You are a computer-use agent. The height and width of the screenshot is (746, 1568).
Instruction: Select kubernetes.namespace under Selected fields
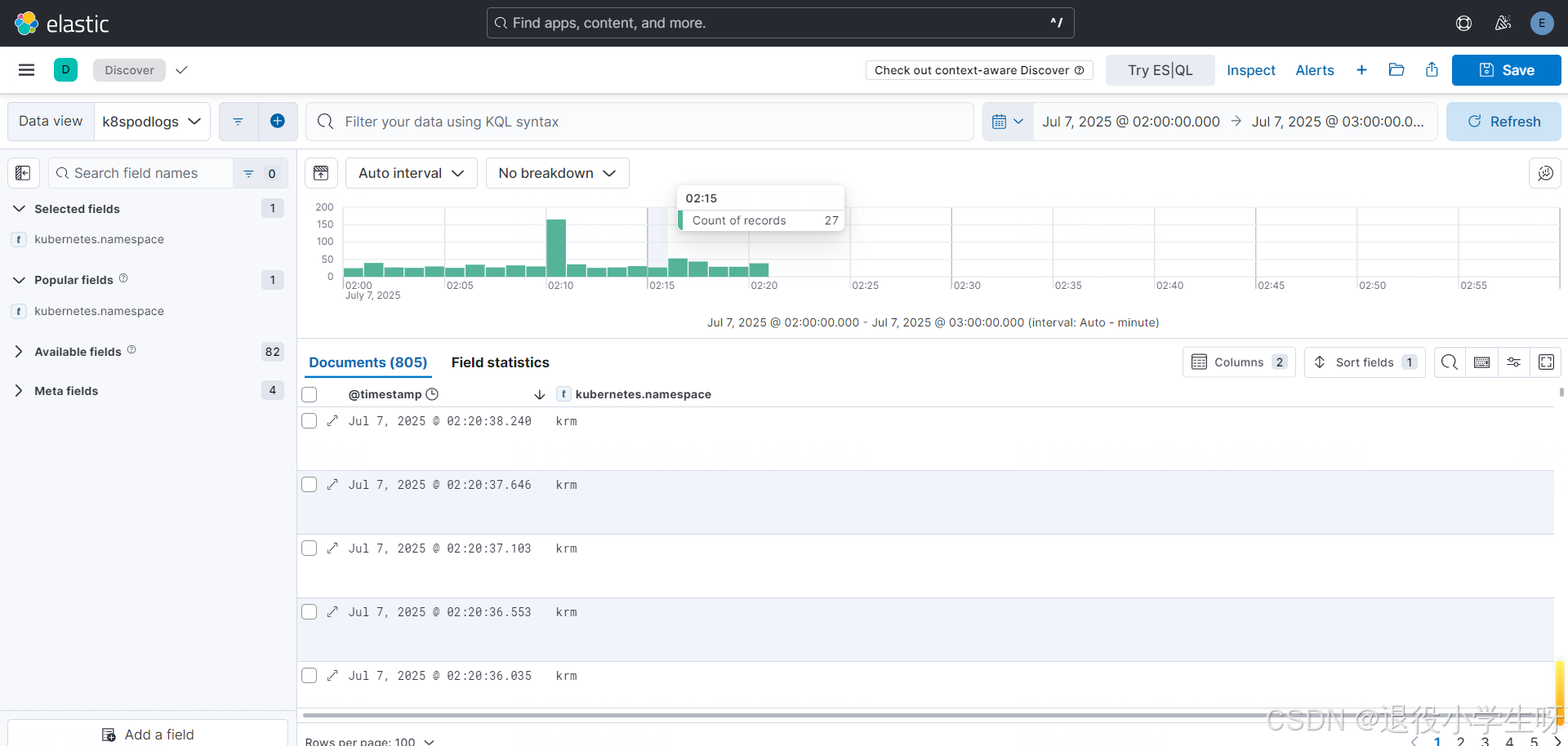coord(99,240)
